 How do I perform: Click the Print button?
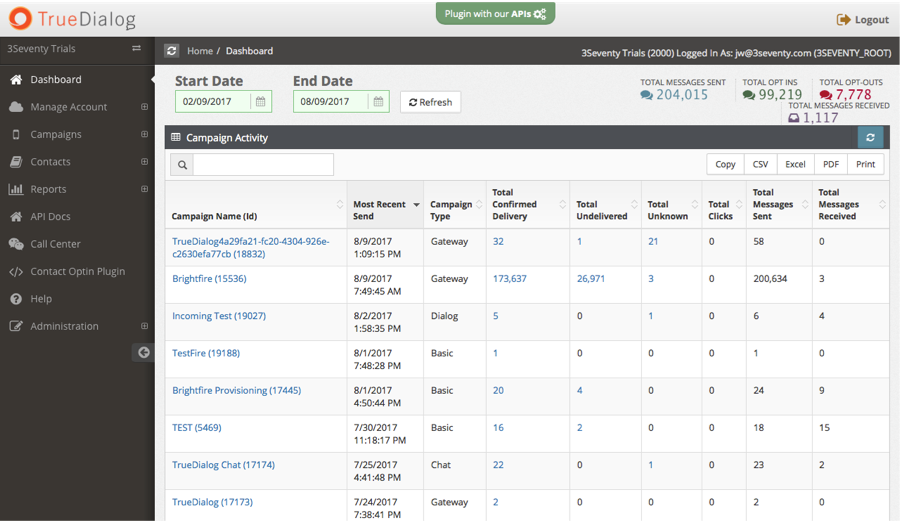point(866,164)
